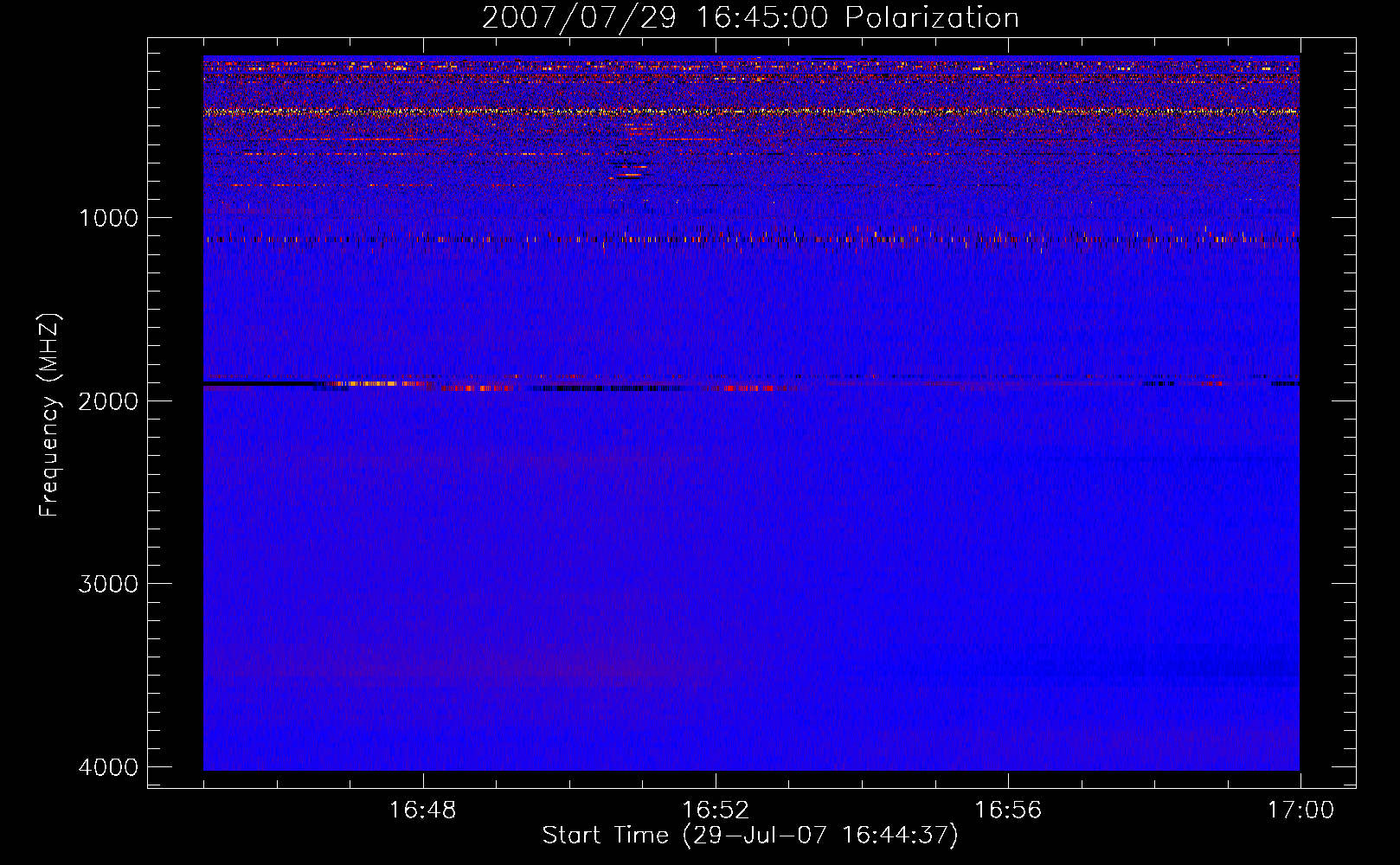Click the 1000 frequency tick label
1400x865 pixels.
click(x=109, y=218)
